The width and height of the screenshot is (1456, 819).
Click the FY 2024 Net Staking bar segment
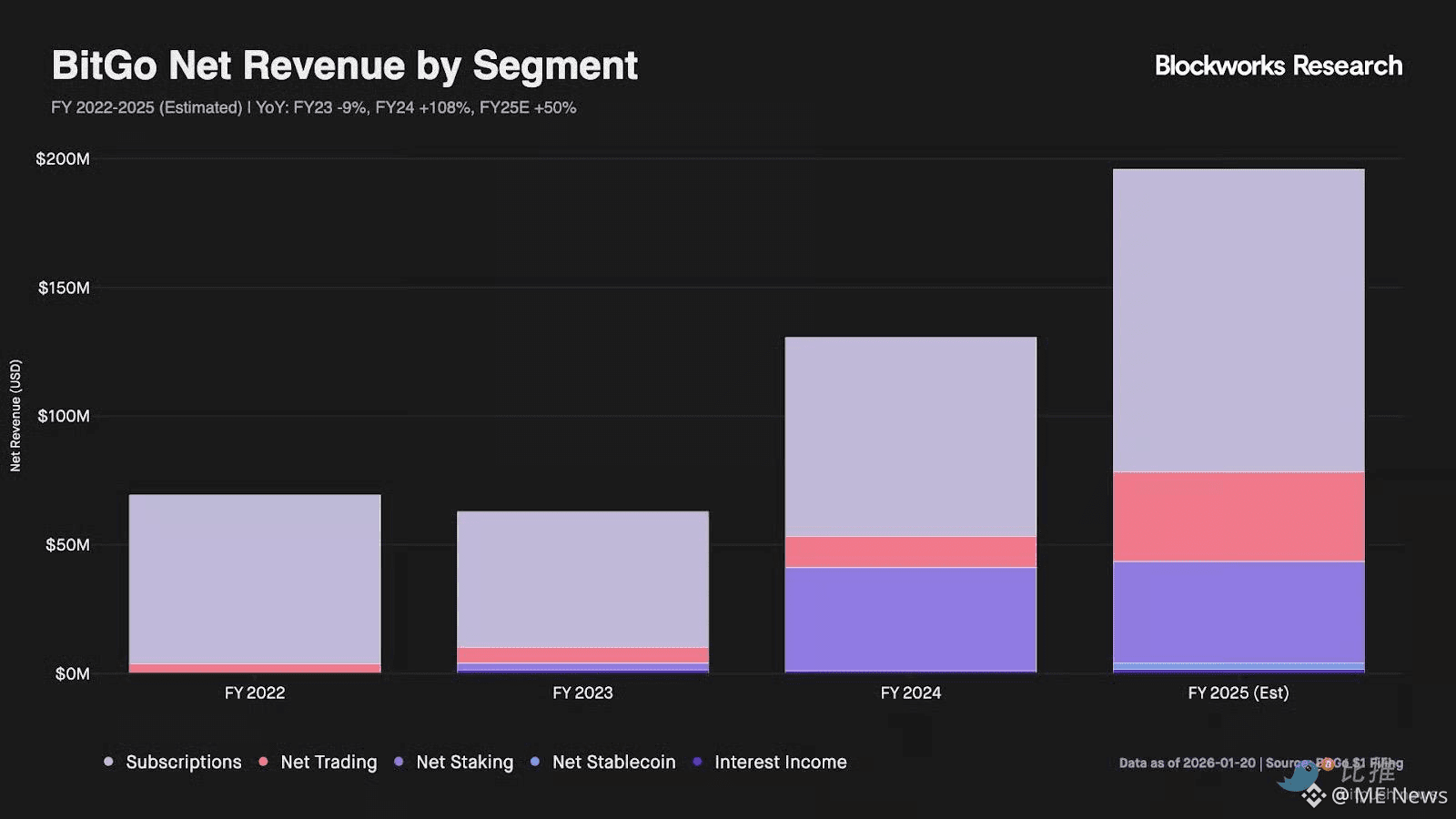pyautogui.click(x=910, y=619)
